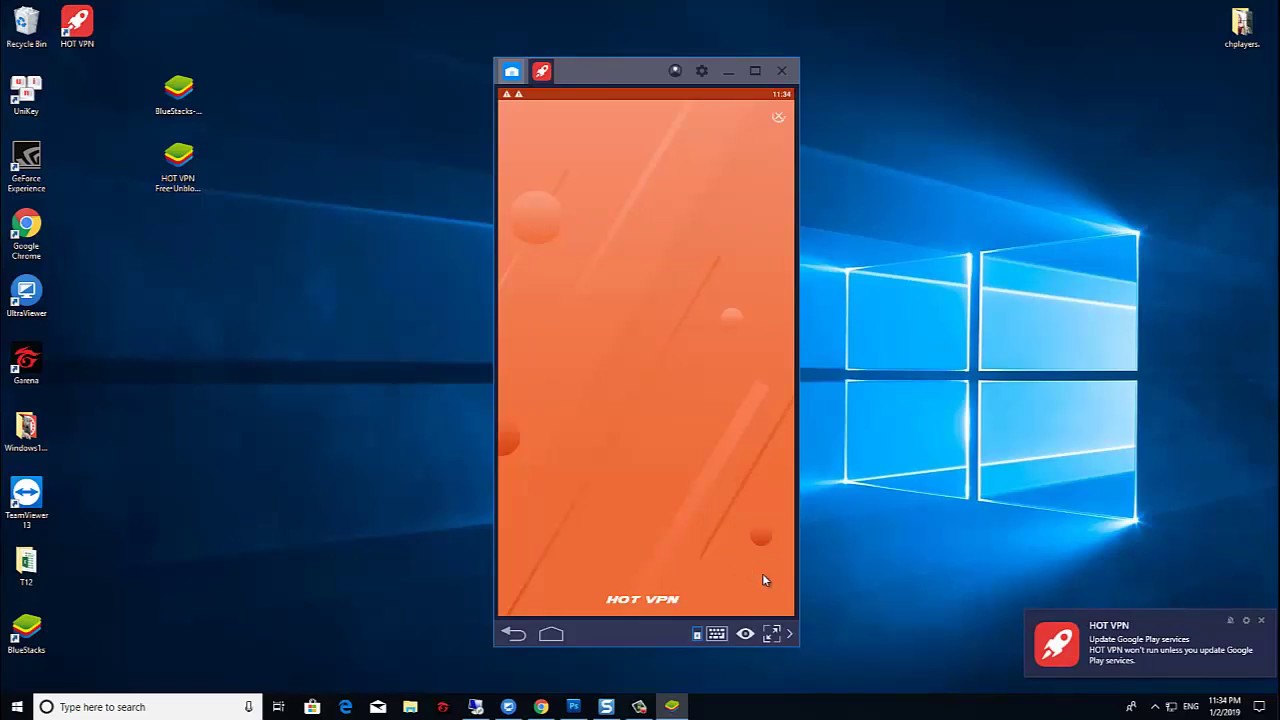
Task: Toggle the eye overlay visibility icon
Action: coord(745,634)
